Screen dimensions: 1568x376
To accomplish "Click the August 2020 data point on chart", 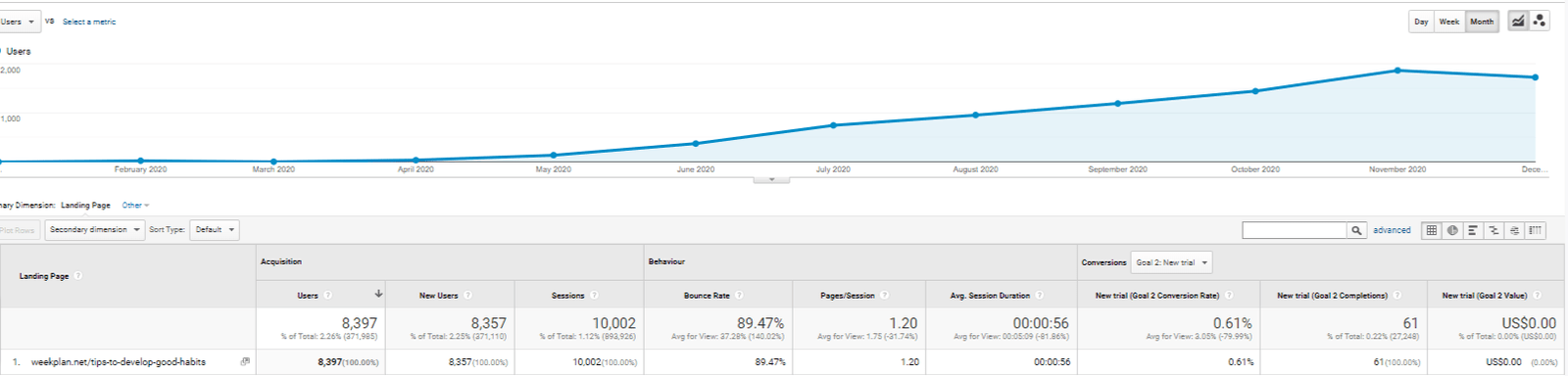I will click(975, 115).
